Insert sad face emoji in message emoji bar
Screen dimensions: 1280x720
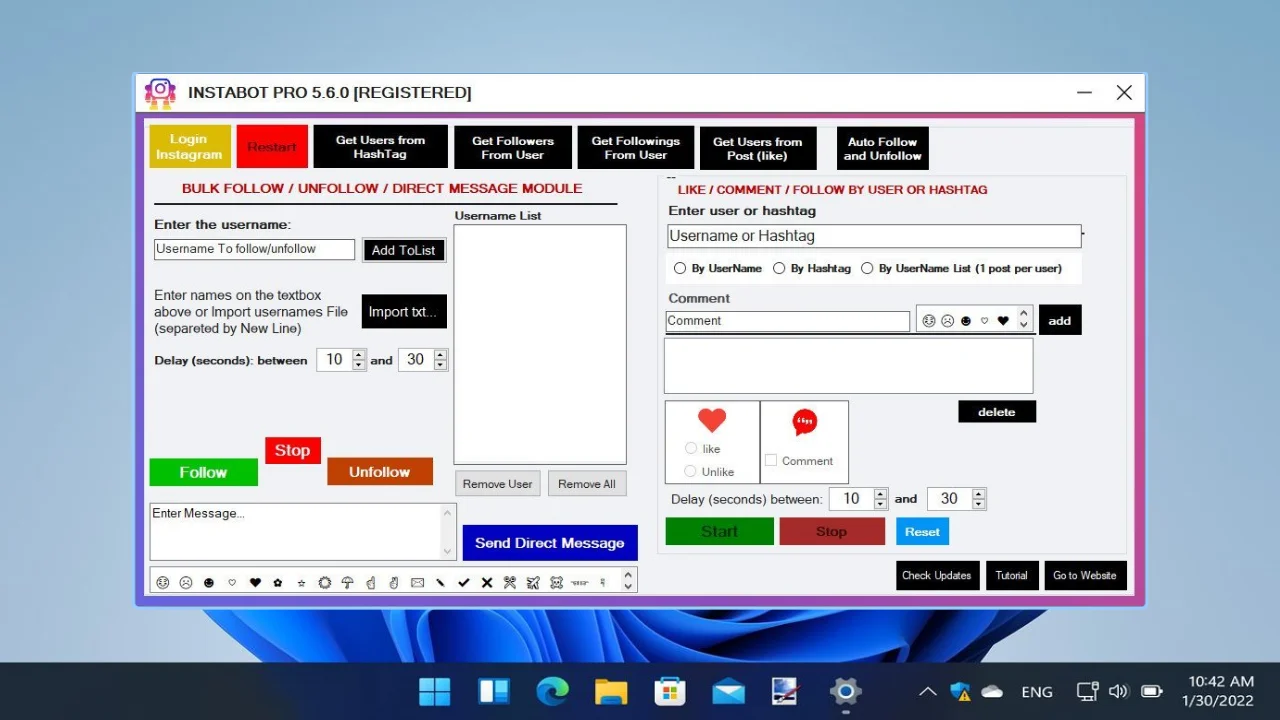(186, 582)
